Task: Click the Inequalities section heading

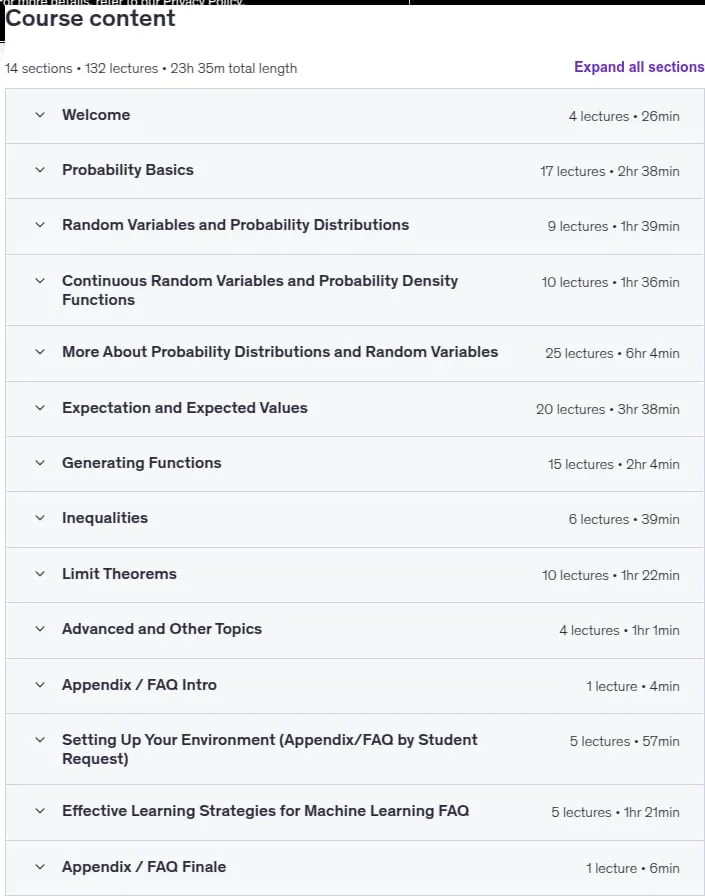Action: pyautogui.click(x=105, y=518)
